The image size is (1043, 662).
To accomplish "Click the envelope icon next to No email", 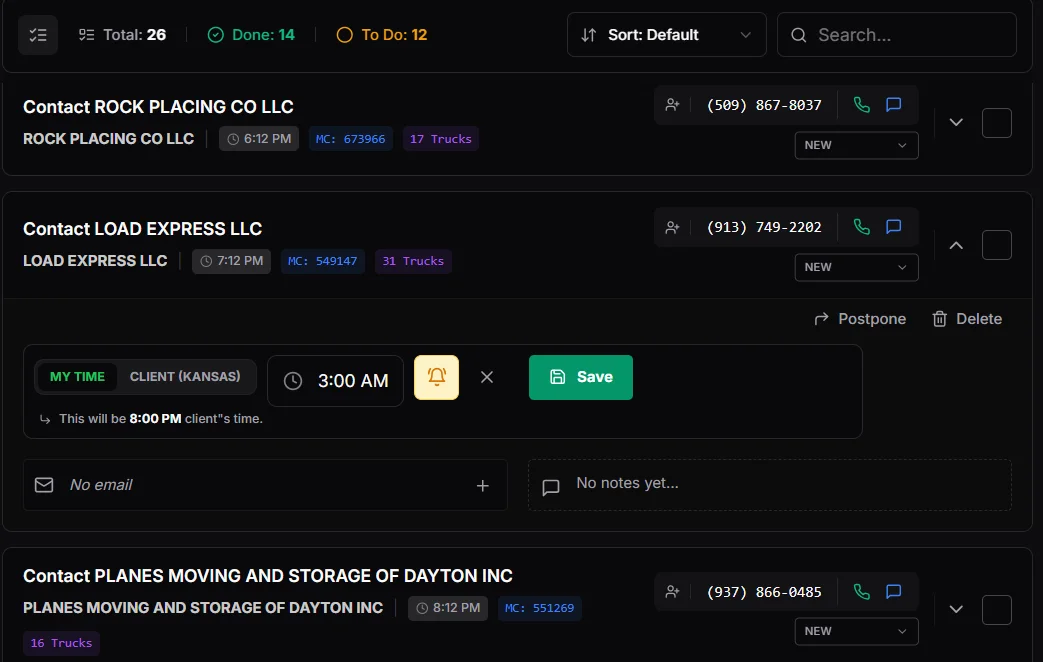I will pyautogui.click(x=44, y=485).
